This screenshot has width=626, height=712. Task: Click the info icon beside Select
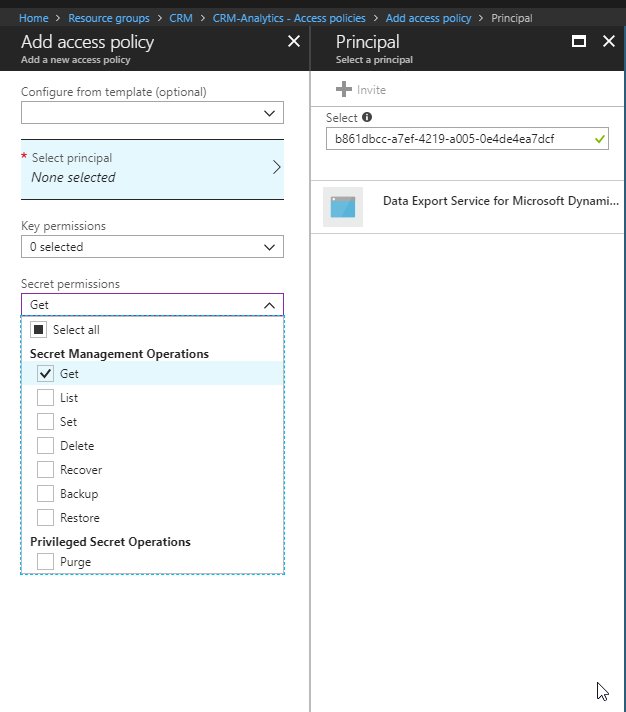click(x=367, y=117)
